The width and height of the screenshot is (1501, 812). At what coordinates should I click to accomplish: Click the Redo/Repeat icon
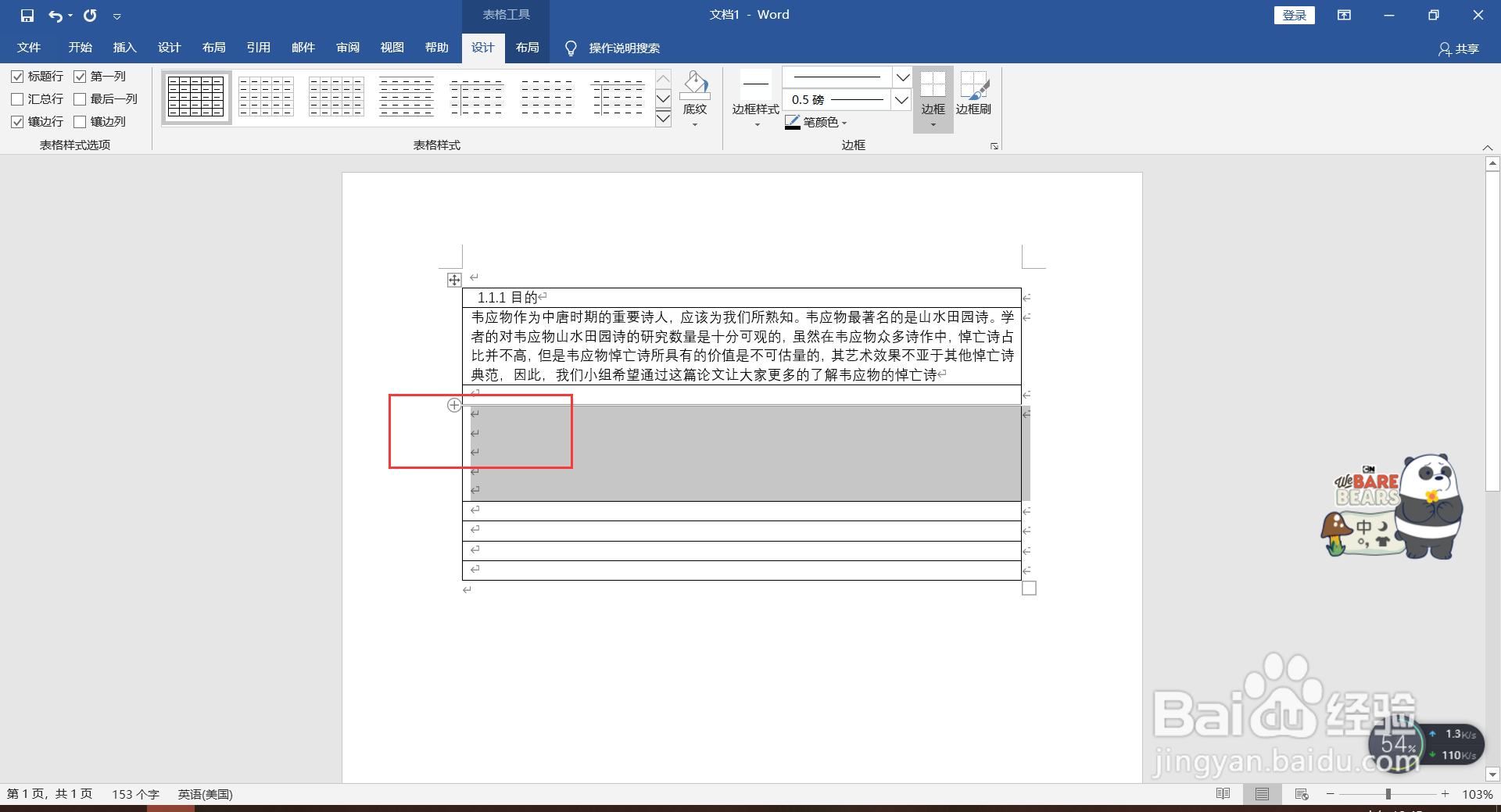[90, 15]
